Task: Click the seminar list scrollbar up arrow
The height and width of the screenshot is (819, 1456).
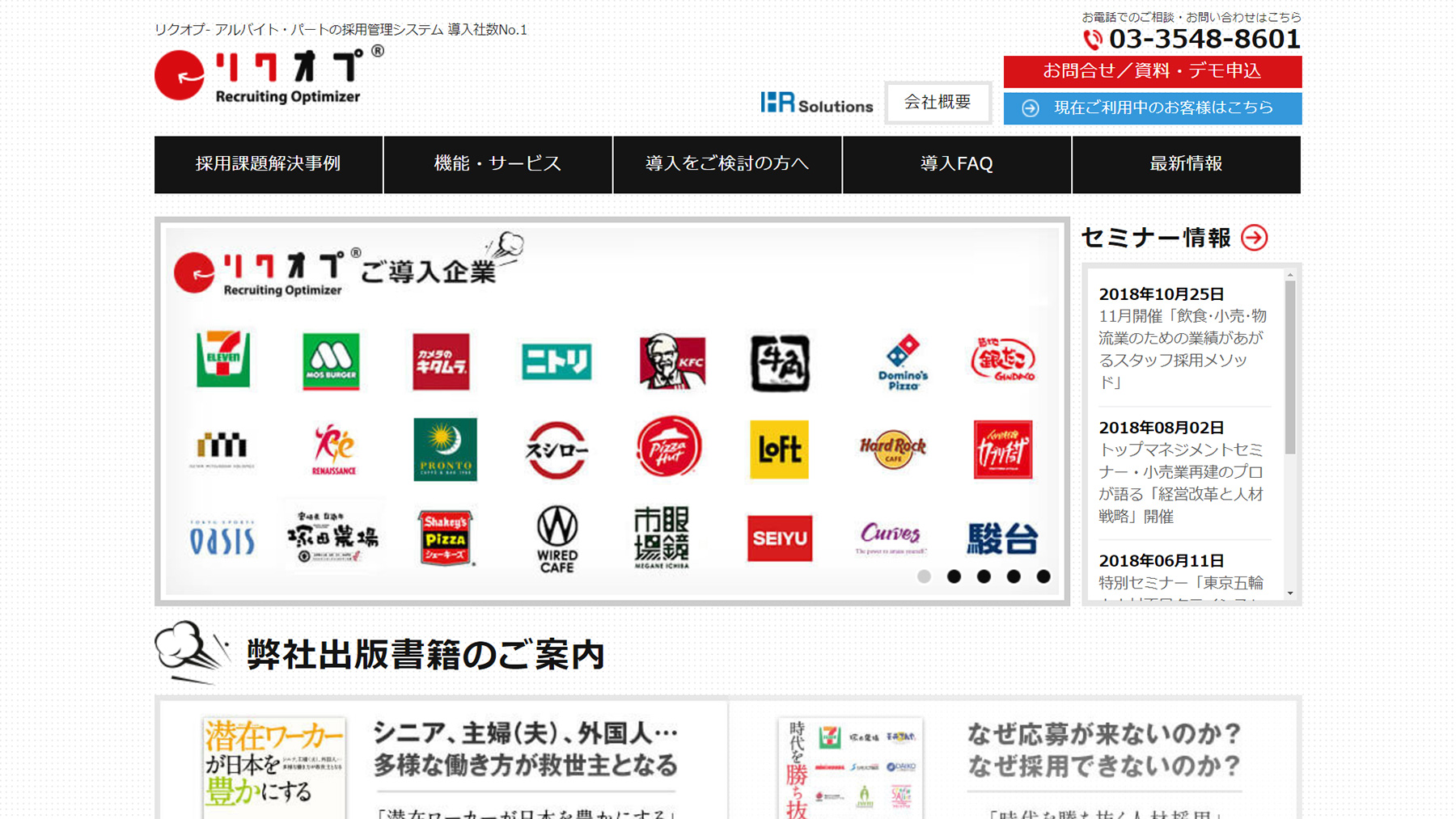Action: click(1290, 275)
